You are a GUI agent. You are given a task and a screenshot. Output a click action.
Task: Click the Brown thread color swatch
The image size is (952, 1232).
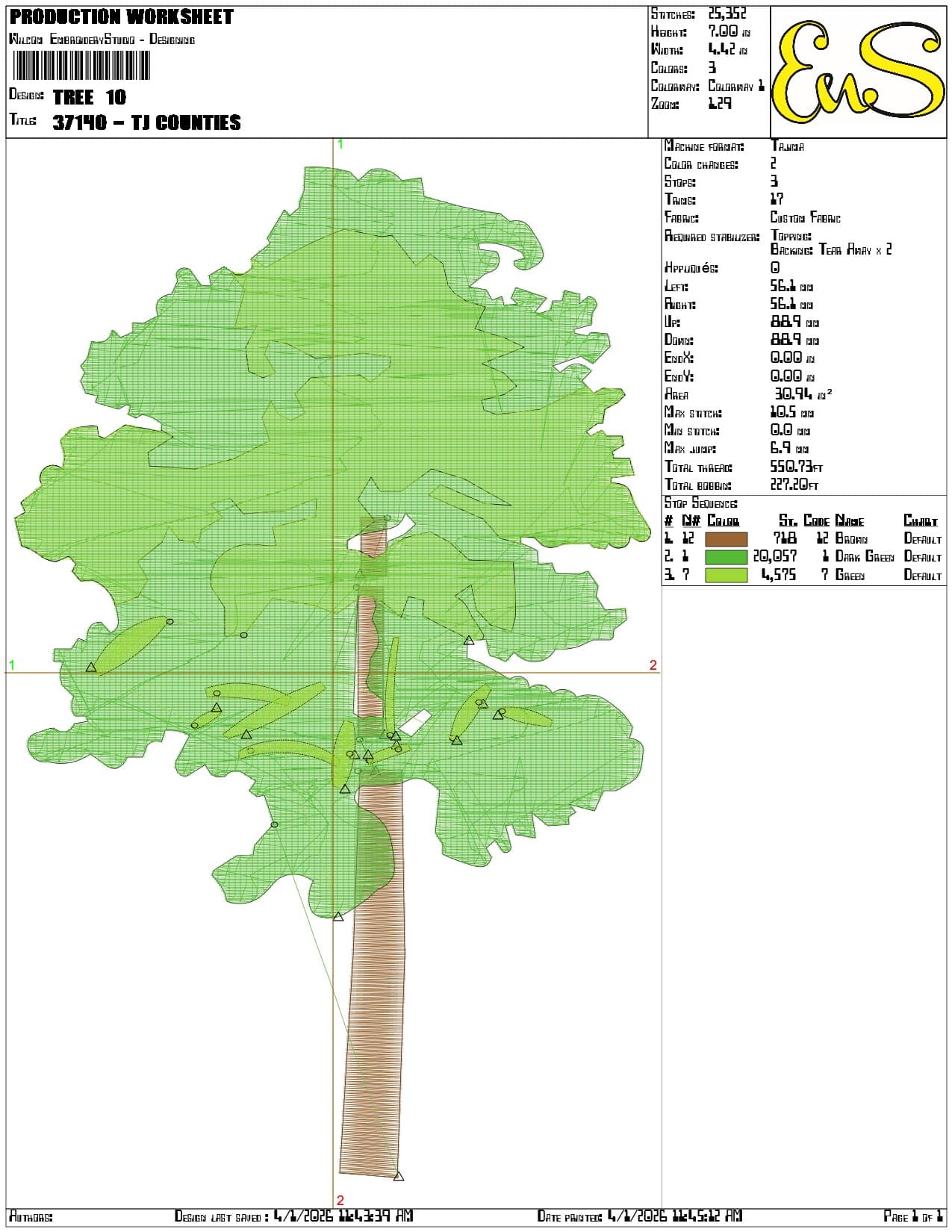pos(726,538)
